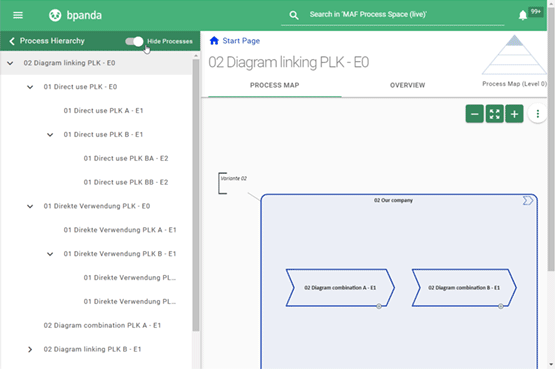The height and width of the screenshot is (369, 555).
Task: Open notifications bell with 99+ badge
Action: pyautogui.click(x=523, y=15)
